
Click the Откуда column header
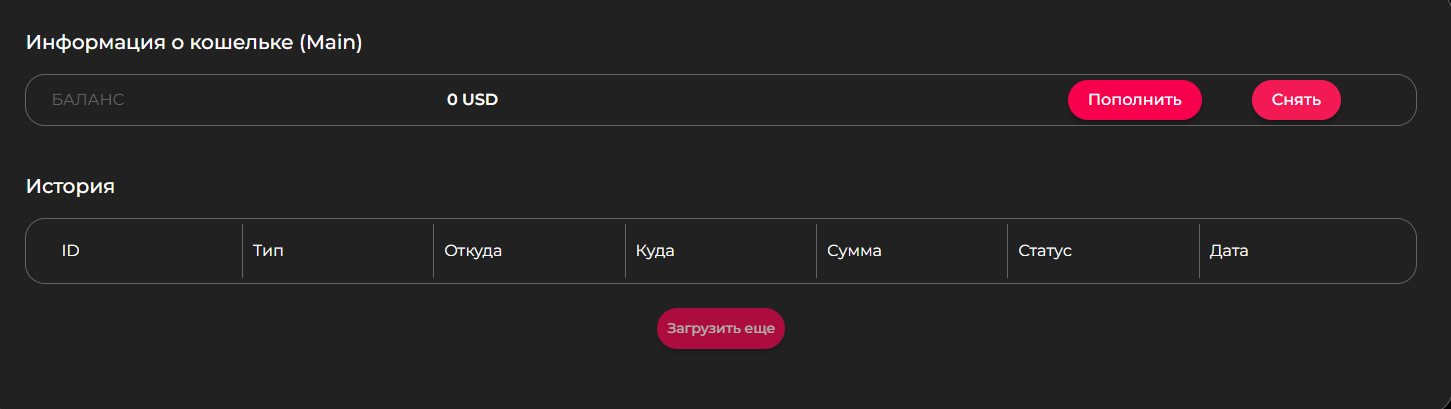click(x=473, y=251)
